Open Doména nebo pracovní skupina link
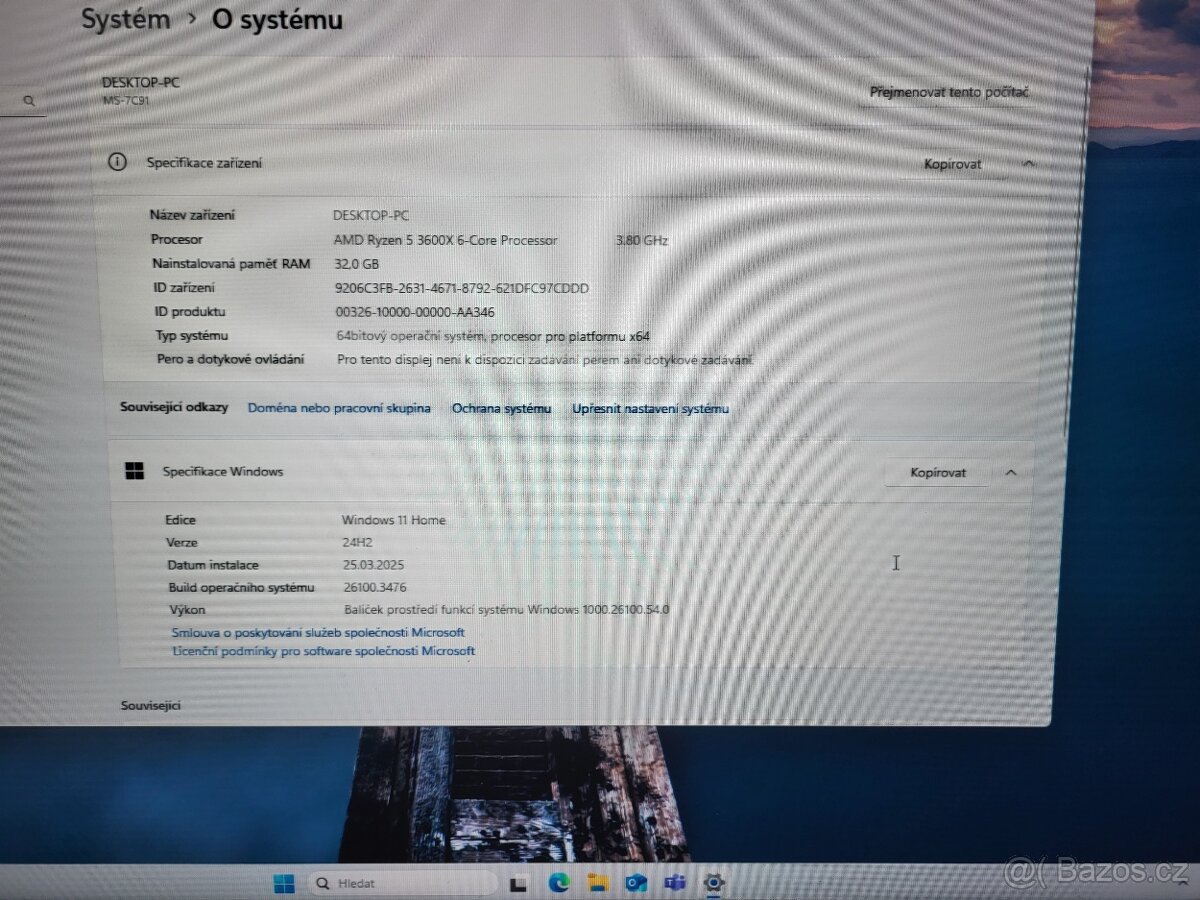This screenshot has width=1200, height=900. pyautogui.click(x=339, y=408)
